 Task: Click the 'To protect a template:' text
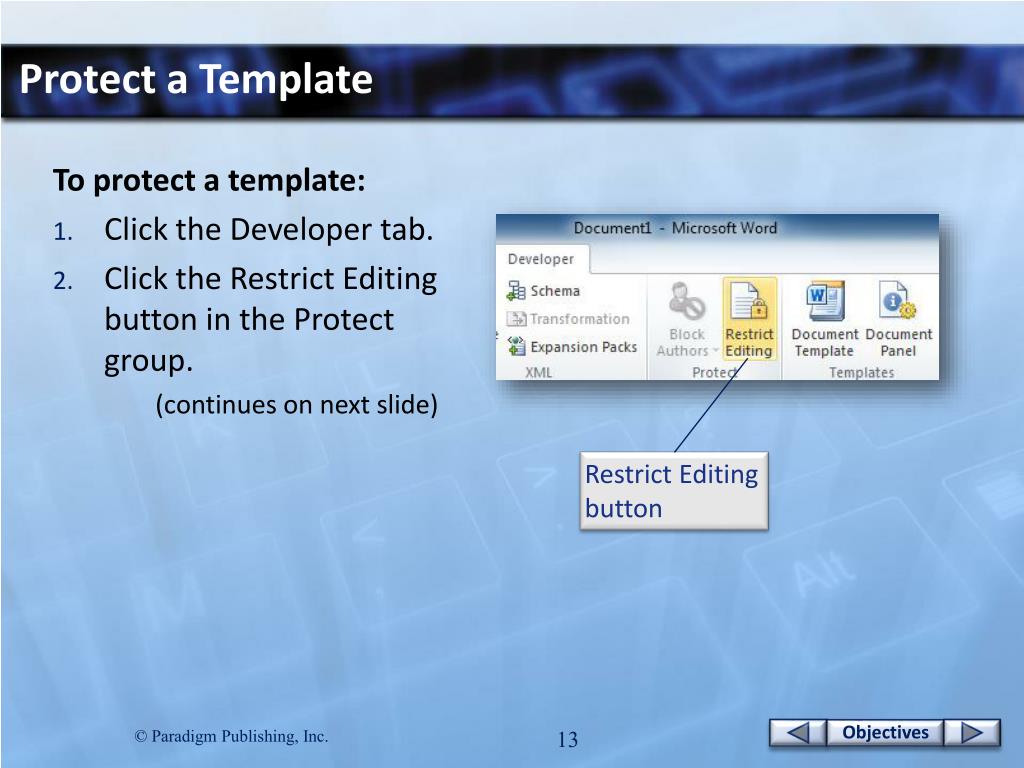click(x=209, y=180)
